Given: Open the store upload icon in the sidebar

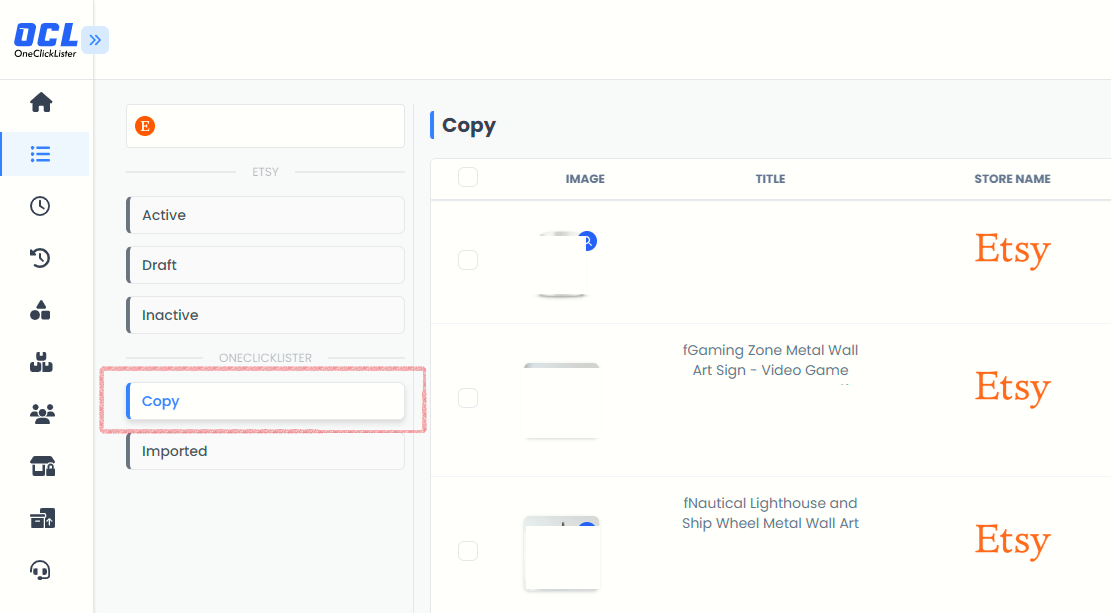Looking at the screenshot, I should (42, 518).
